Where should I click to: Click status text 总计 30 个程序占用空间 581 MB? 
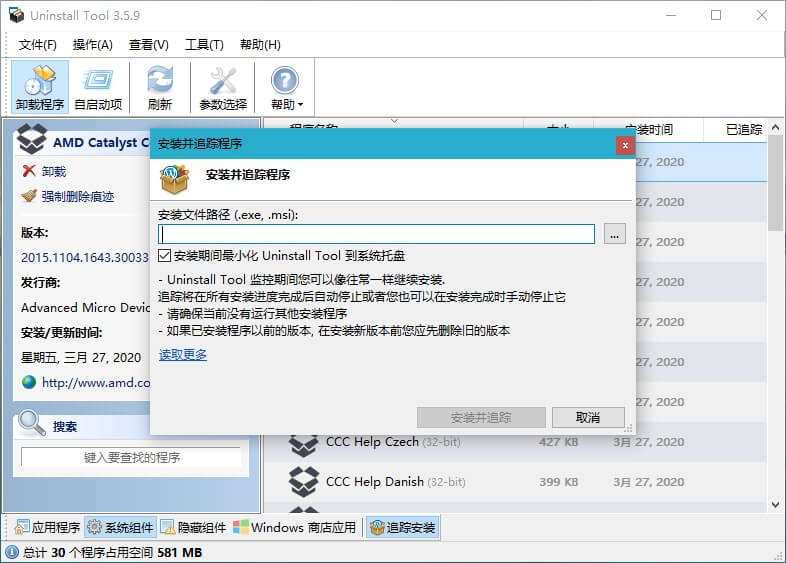pos(112,552)
